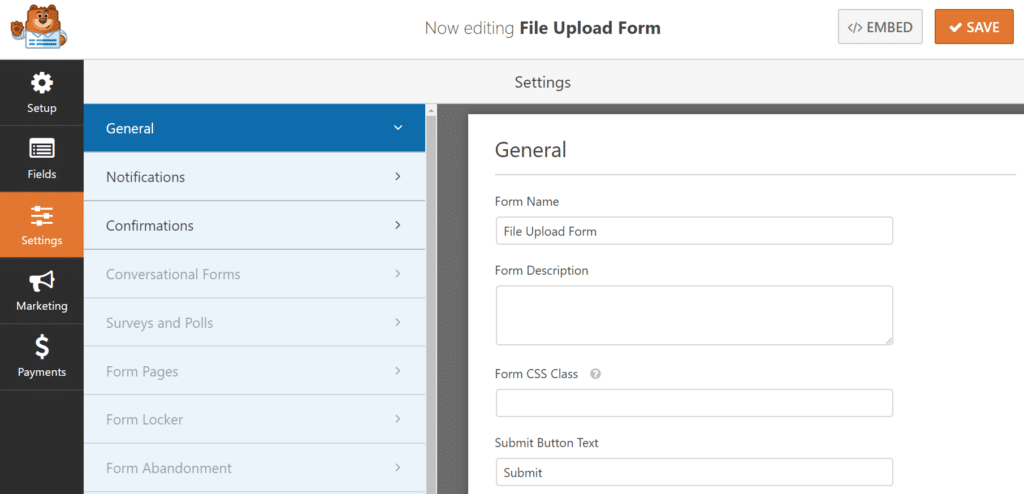Expand the Confirmations section arrow
The width and height of the screenshot is (1024, 494).
pyautogui.click(x=398, y=225)
